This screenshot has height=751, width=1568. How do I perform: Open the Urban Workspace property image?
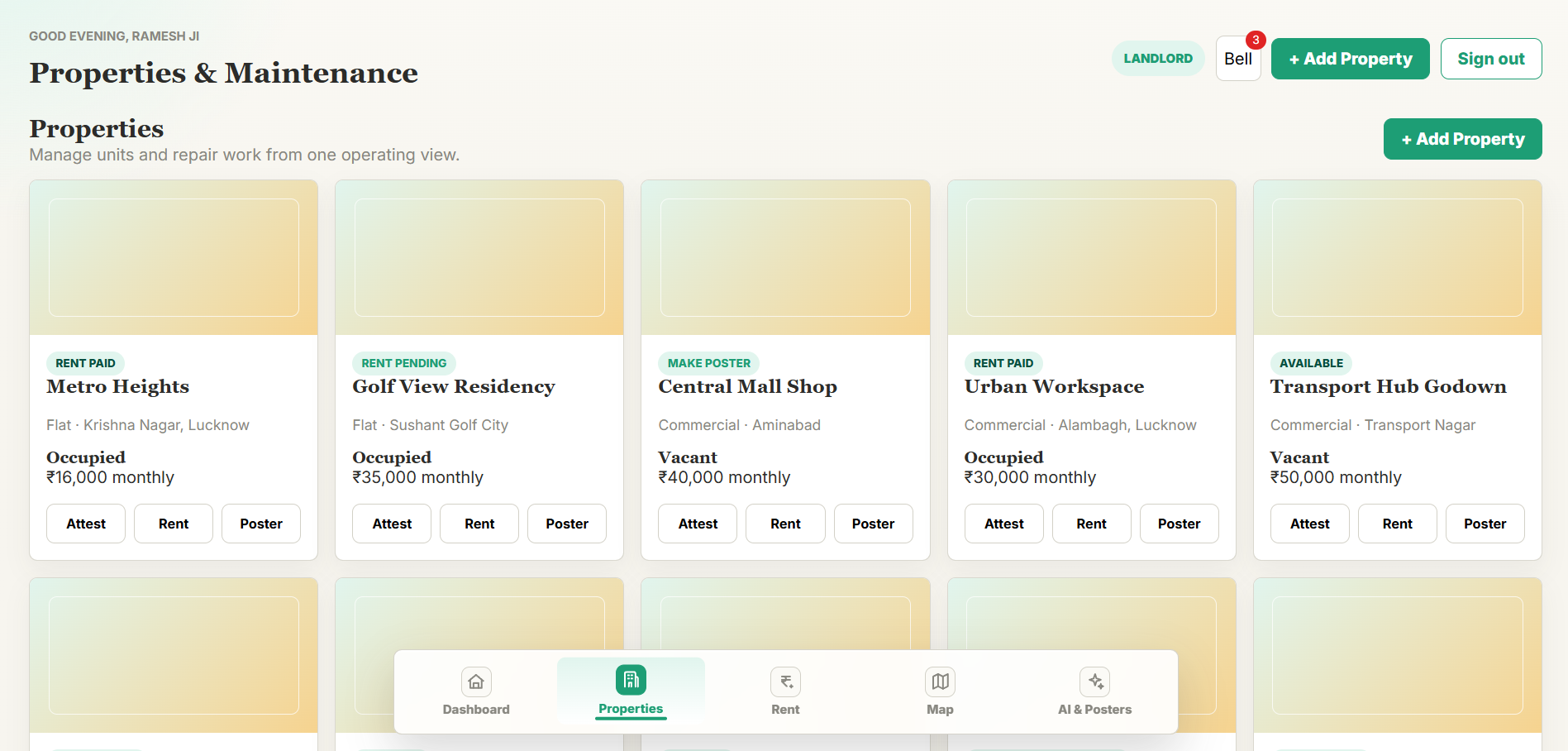1092,257
